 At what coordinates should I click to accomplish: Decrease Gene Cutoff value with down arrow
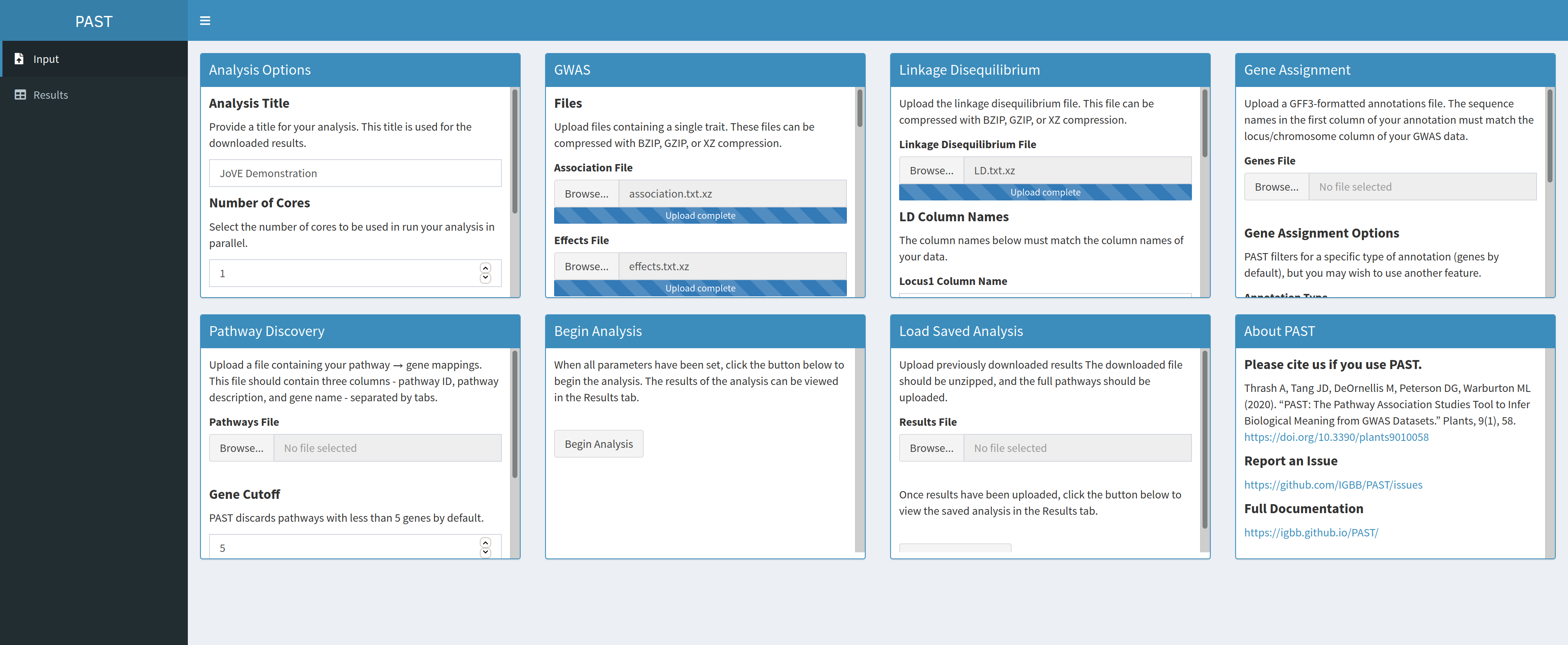point(485,552)
